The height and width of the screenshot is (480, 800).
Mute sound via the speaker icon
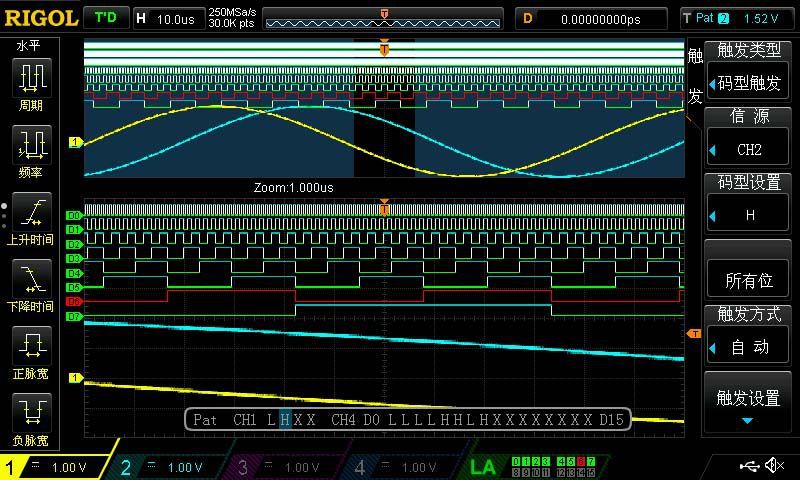click(x=774, y=466)
